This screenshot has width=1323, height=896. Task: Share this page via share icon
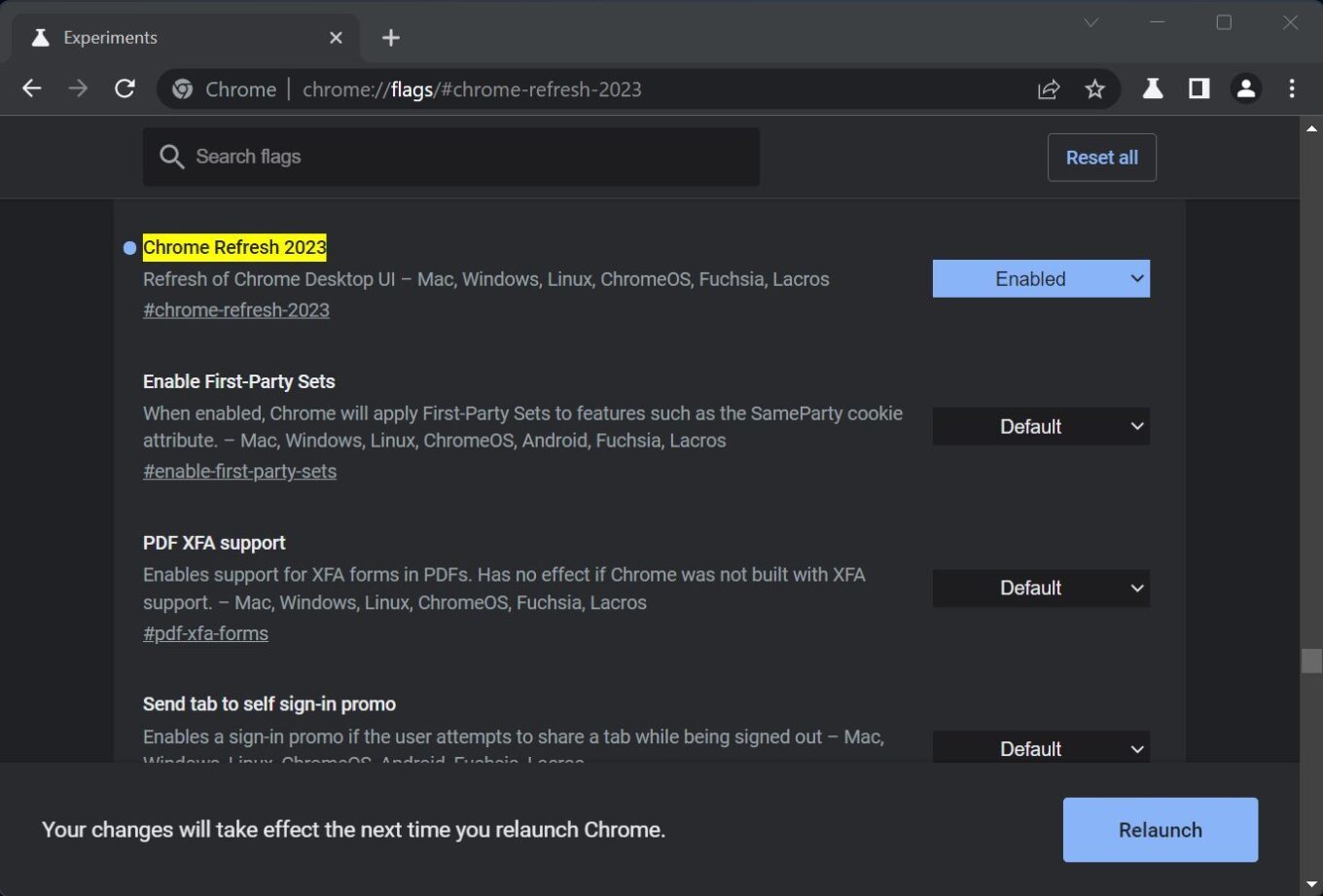click(1049, 90)
